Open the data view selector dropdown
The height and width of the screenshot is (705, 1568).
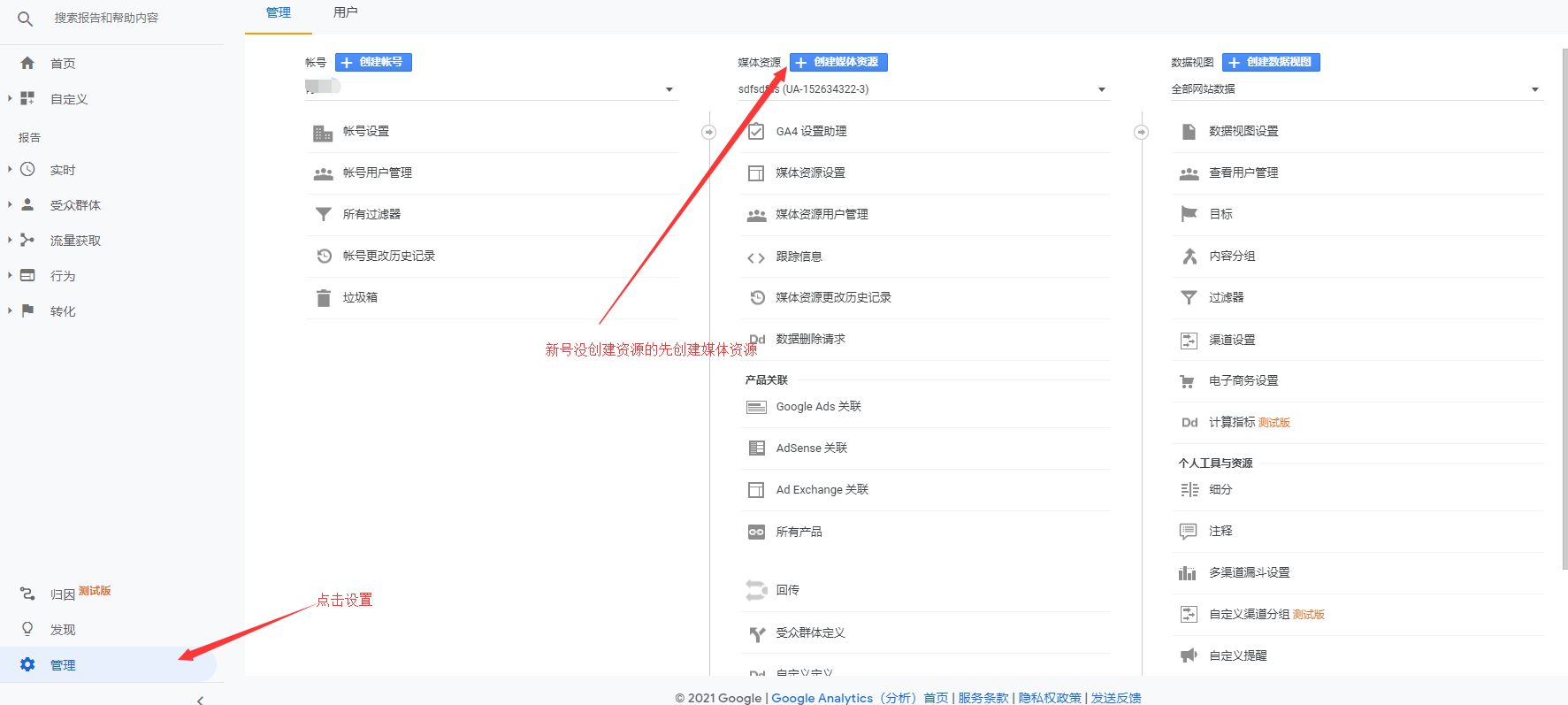pos(1534,89)
